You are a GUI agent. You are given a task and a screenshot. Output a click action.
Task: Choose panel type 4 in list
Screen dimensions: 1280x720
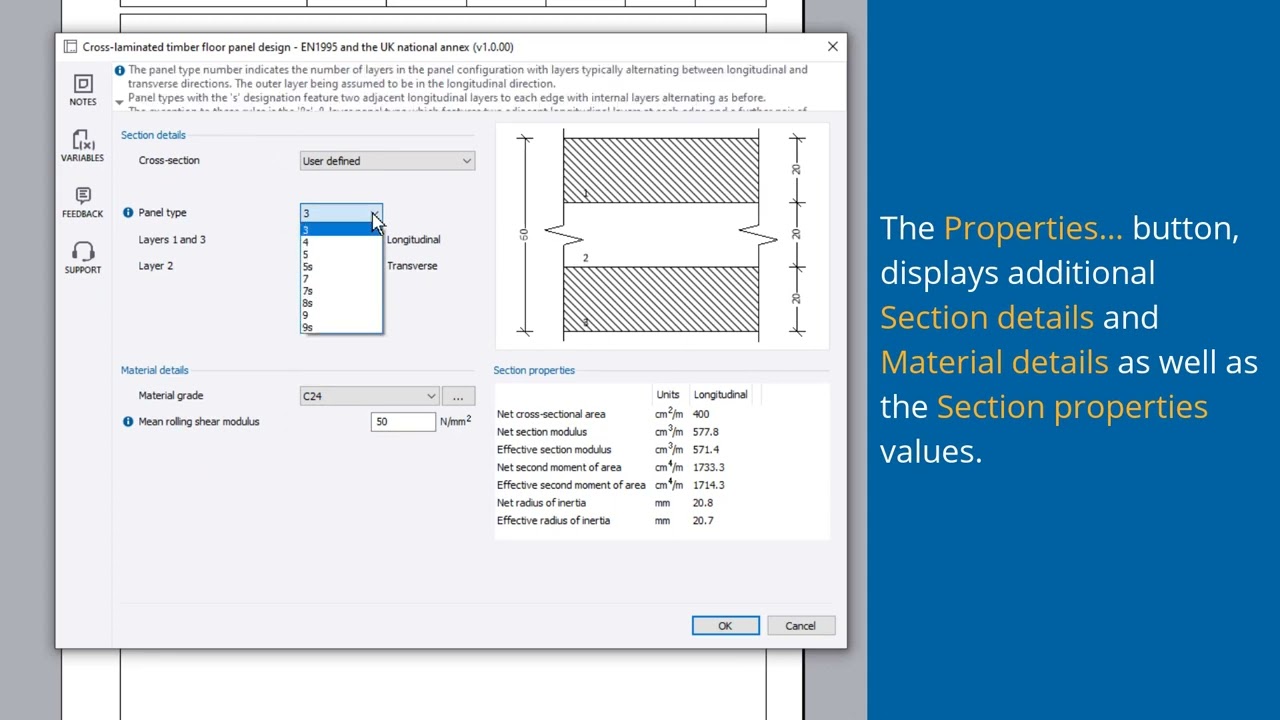tap(340, 242)
